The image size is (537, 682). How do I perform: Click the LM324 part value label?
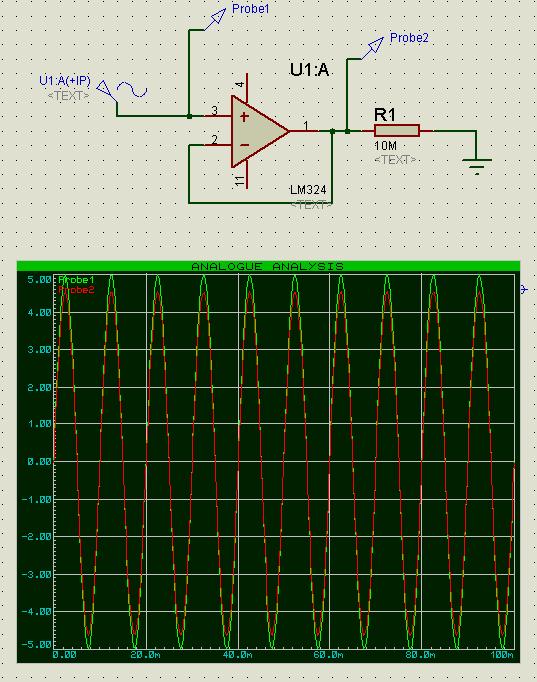(x=308, y=190)
